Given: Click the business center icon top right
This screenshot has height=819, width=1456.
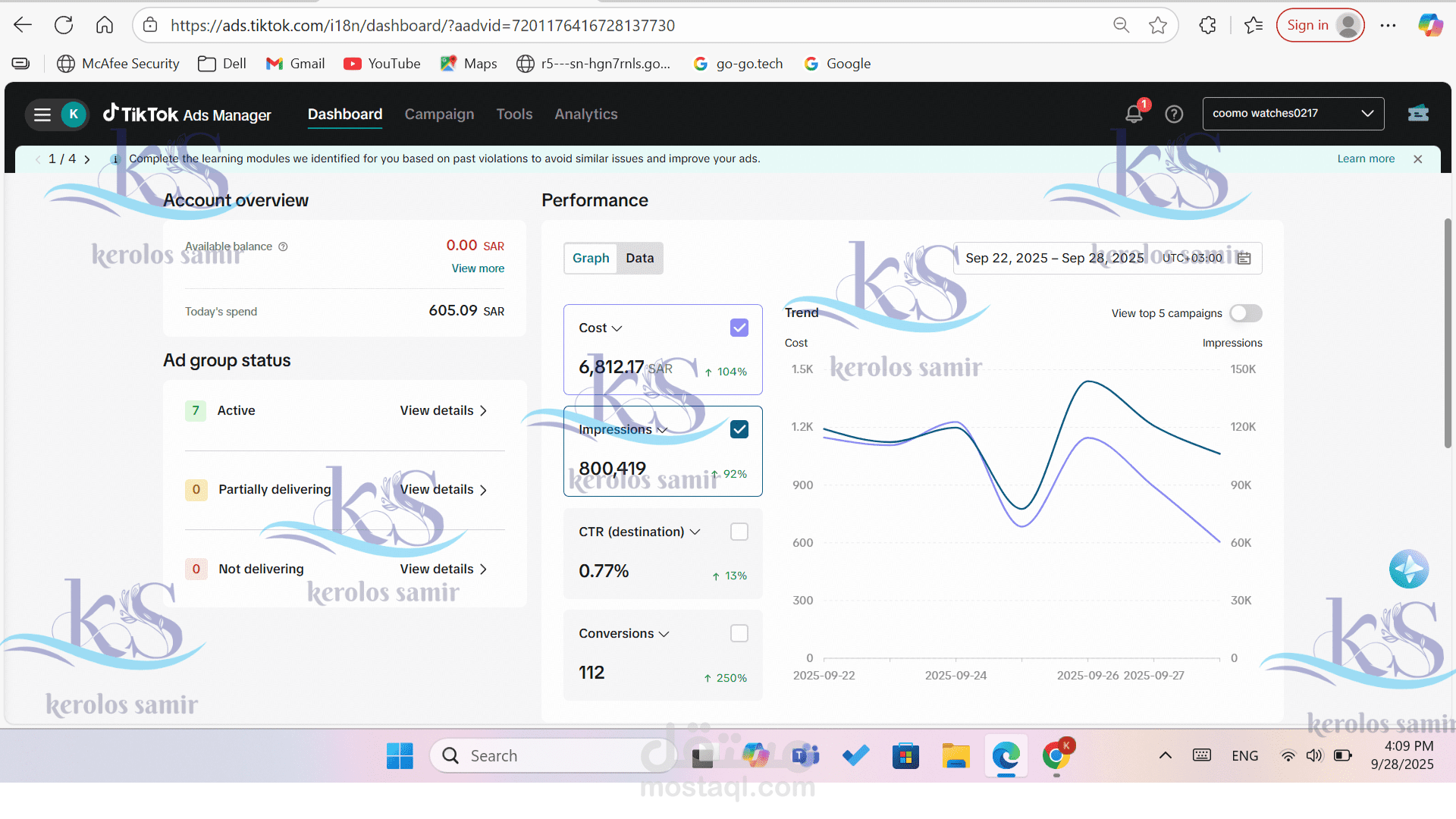Looking at the screenshot, I should coord(1419,112).
